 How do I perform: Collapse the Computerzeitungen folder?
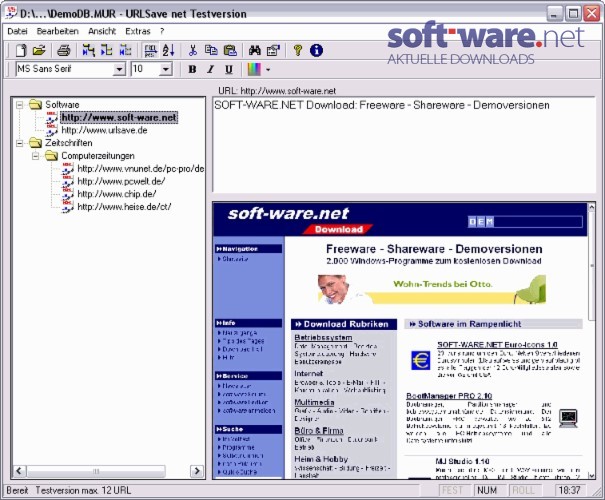35,156
